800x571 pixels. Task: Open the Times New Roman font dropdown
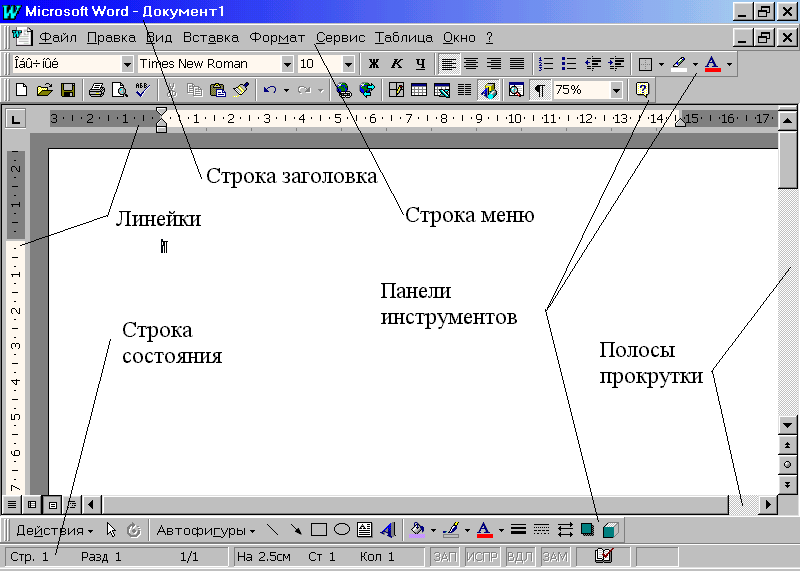[287, 64]
